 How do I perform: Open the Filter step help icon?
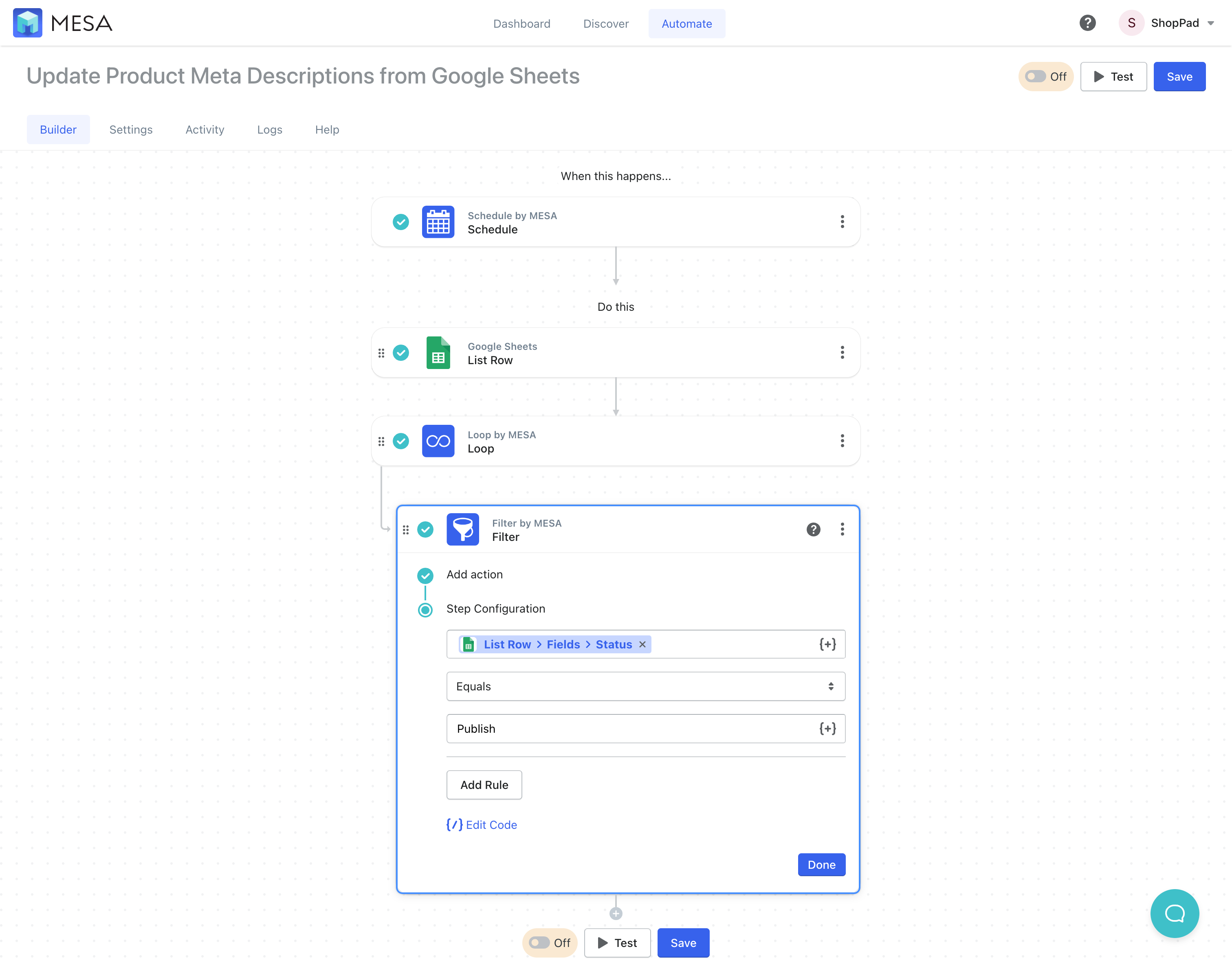tap(813, 529)
